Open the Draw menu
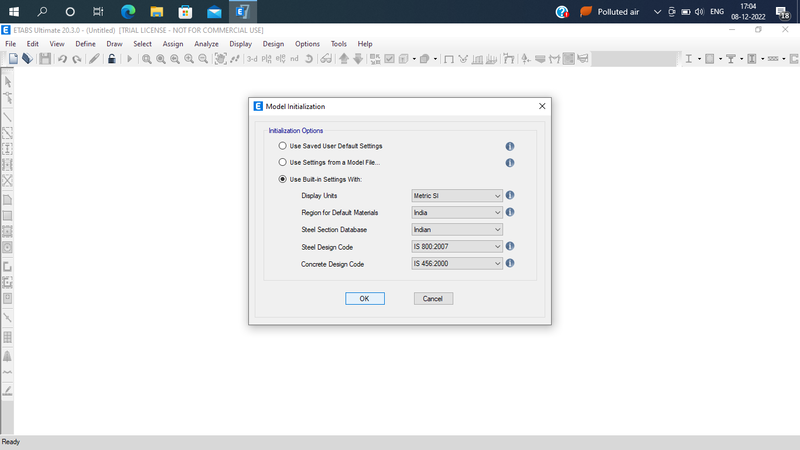800x450 pixels. (x=114, y=44)
